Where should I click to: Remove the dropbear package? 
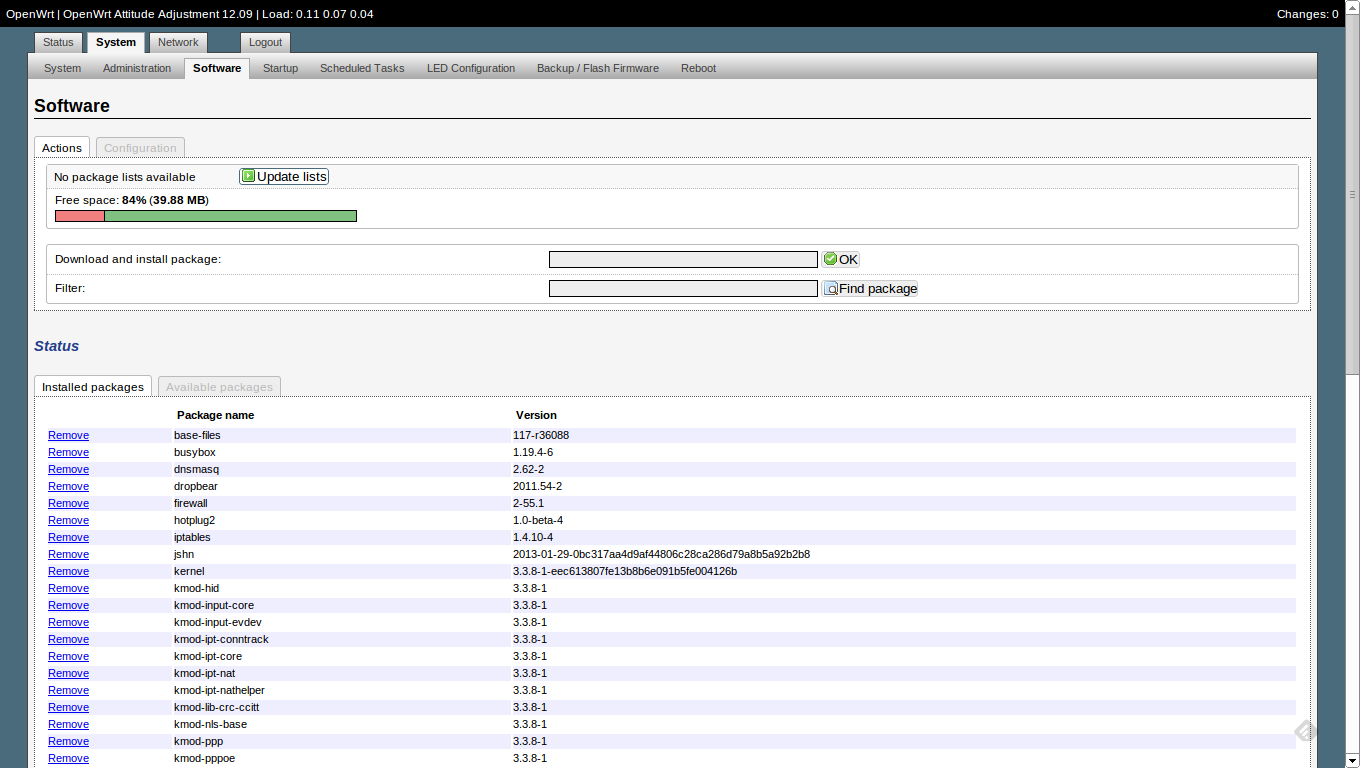(x=68, y=486)
